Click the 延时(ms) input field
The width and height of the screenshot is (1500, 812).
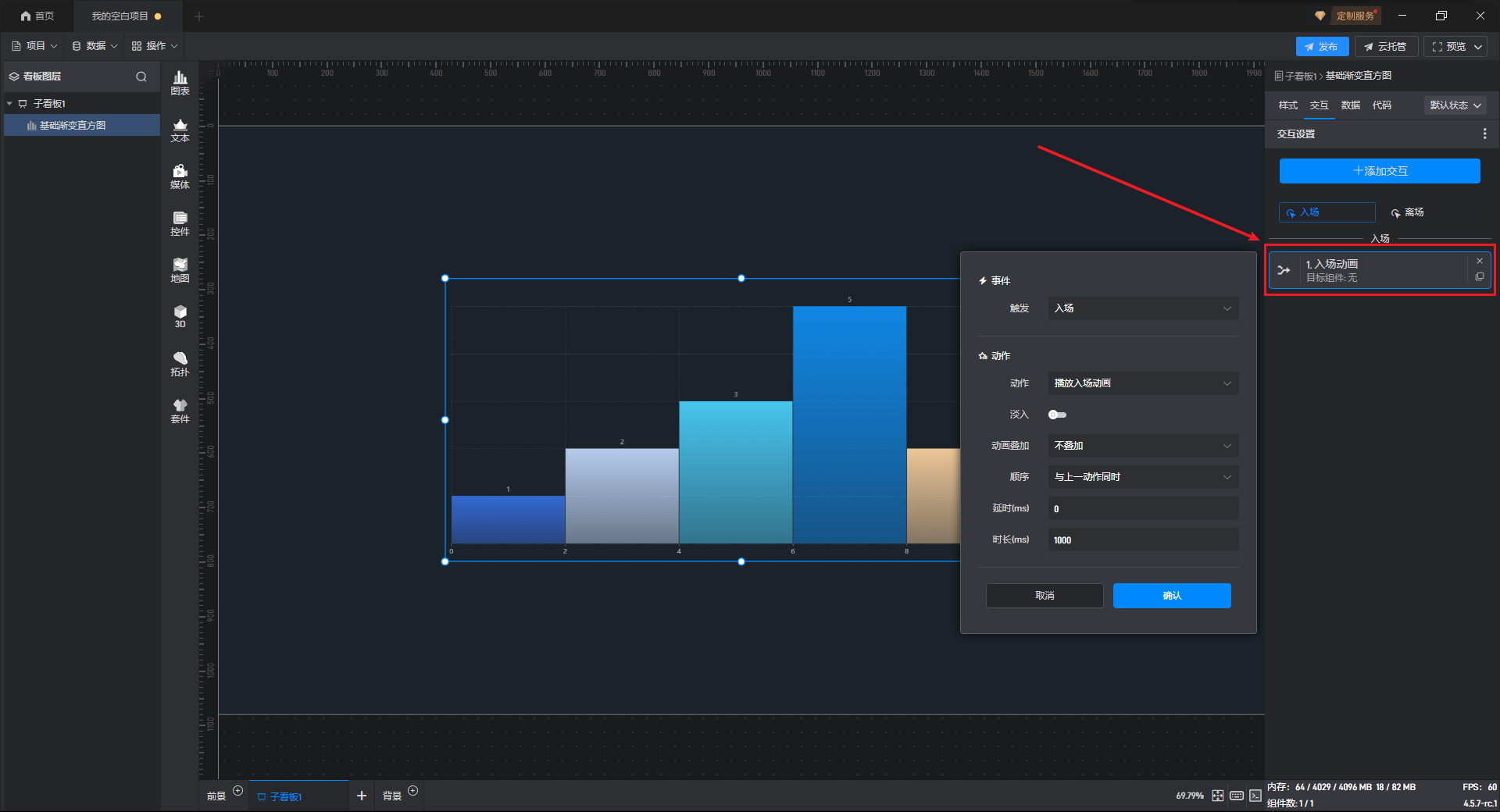[1143, 508]
